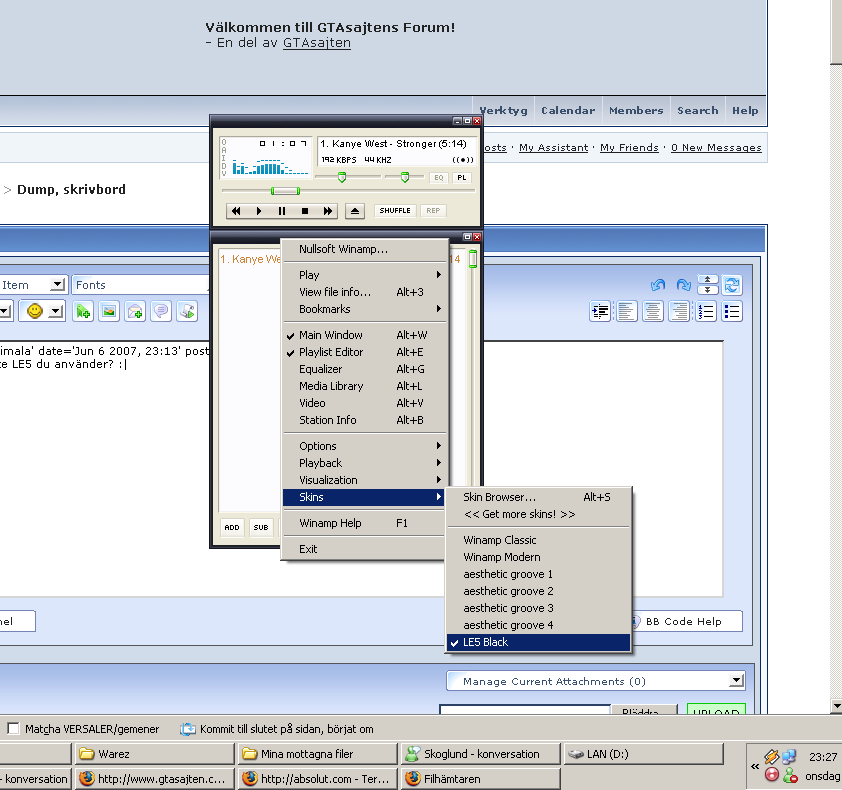Viewport: 842px width, 790px height.
Task: Expand the Visualization submenu
Action: 364,480
